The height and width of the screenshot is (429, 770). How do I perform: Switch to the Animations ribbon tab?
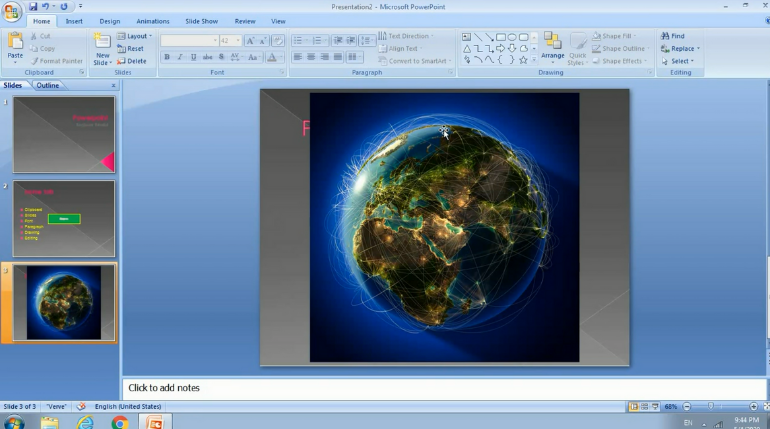(x=153, y=21)
